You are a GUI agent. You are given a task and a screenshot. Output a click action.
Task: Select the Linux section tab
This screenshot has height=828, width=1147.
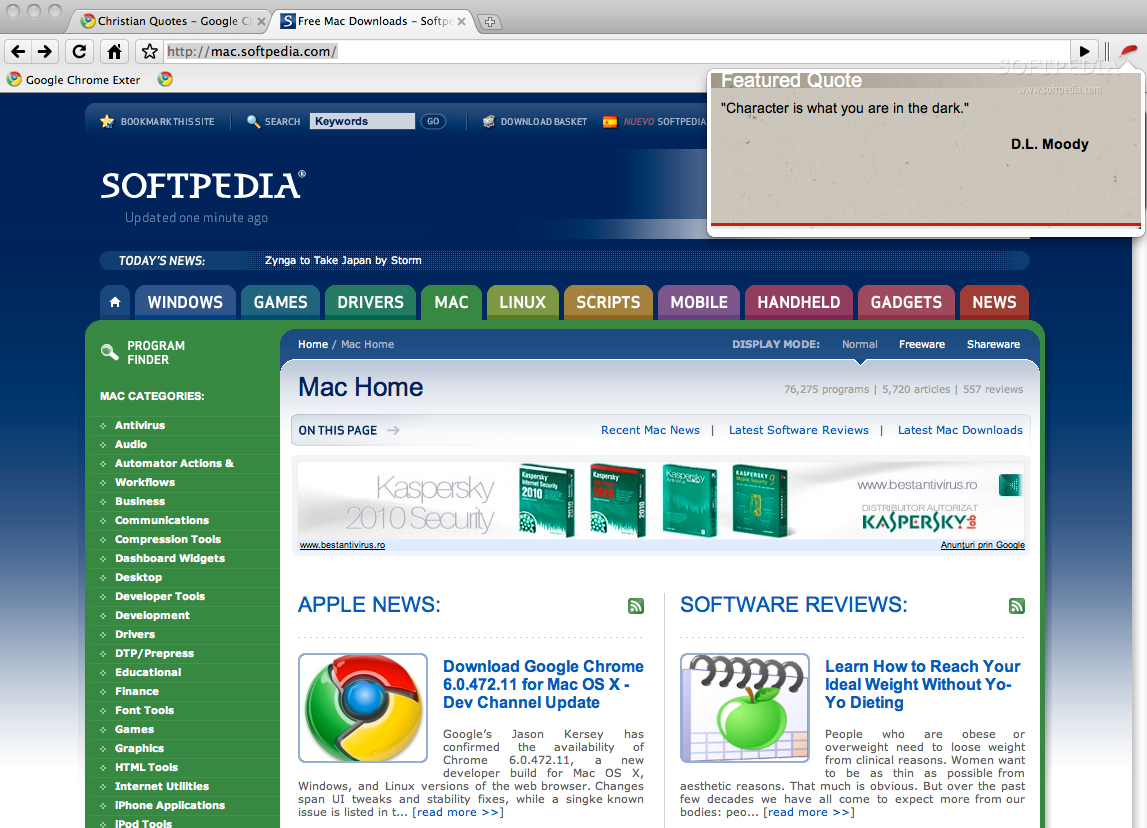[522, 302]
